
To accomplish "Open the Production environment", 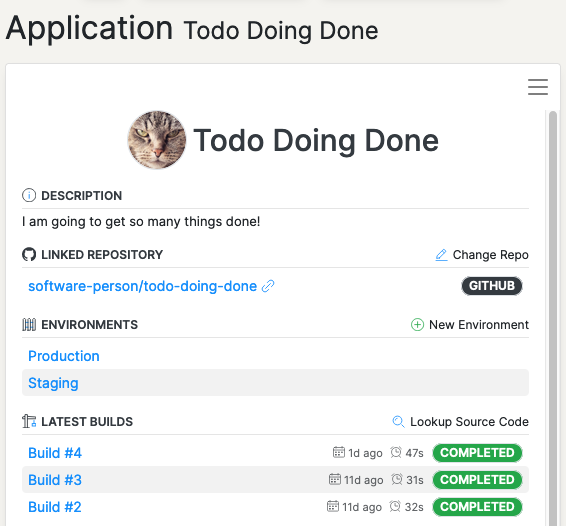I will click(x=64, y=356).
